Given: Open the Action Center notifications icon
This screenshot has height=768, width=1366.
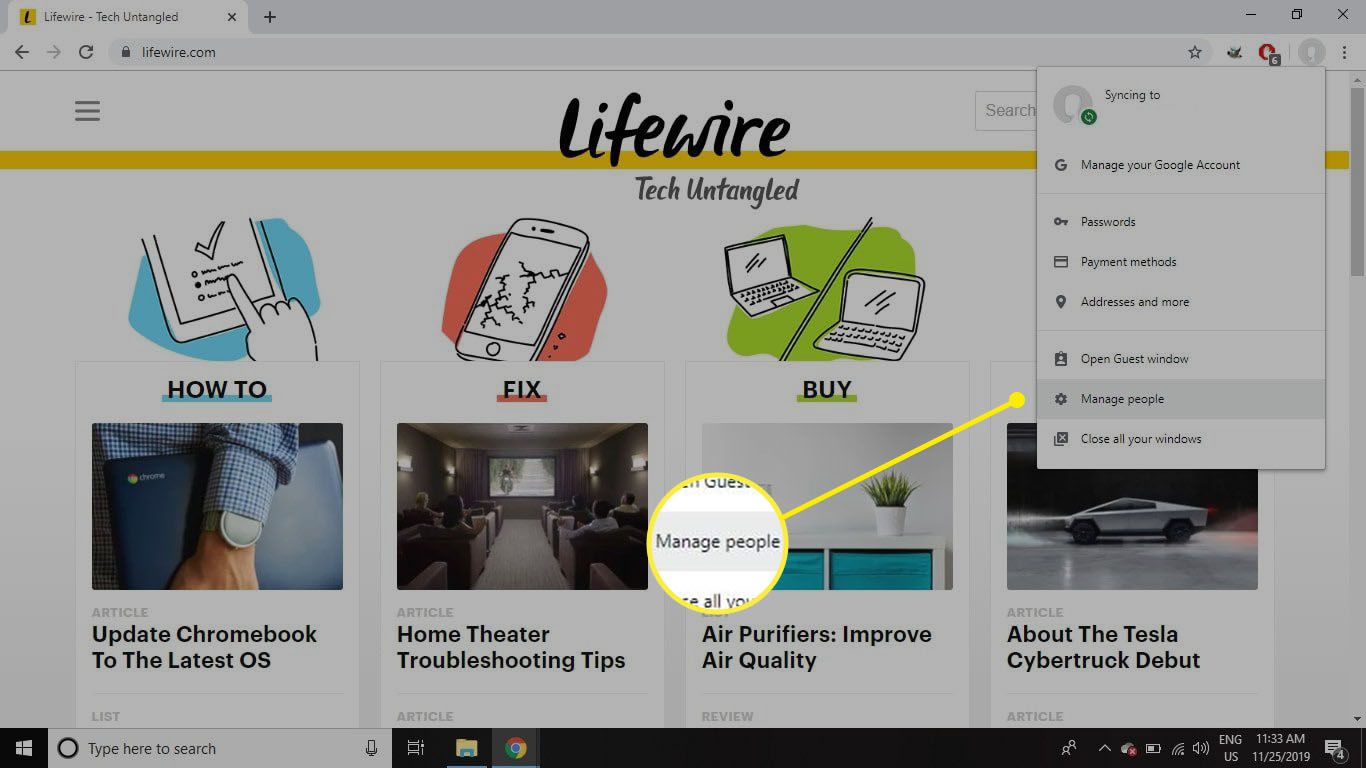Looking at the screenshot, I should coord(1335,748).
